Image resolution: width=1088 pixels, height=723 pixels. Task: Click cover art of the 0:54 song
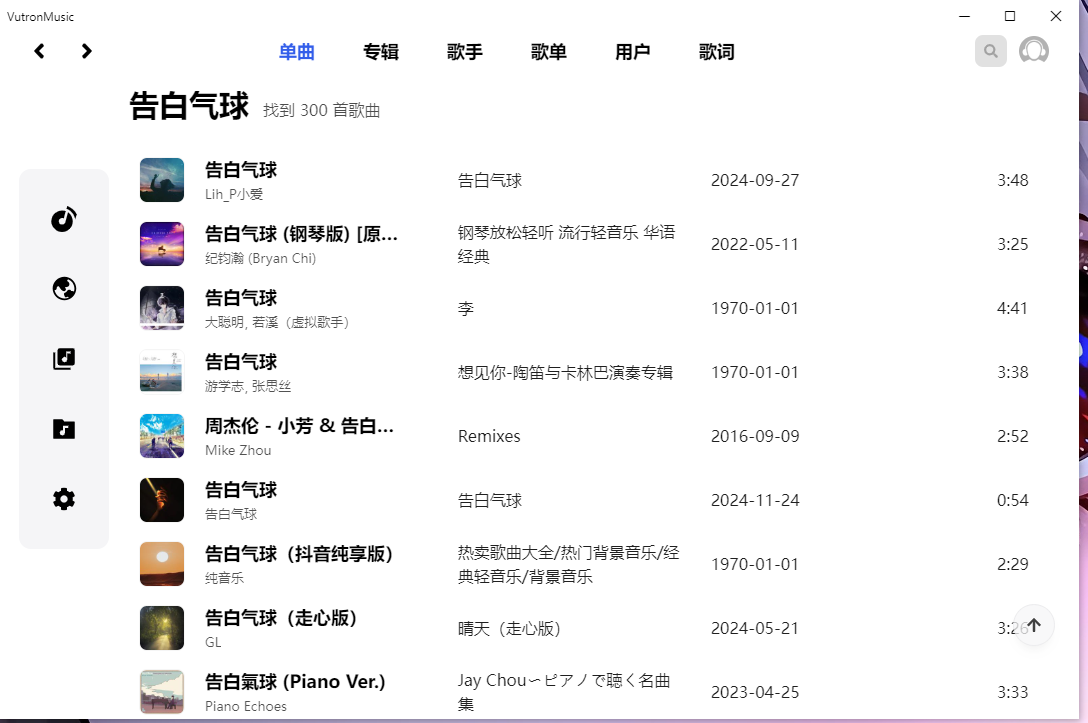point(162,500)
